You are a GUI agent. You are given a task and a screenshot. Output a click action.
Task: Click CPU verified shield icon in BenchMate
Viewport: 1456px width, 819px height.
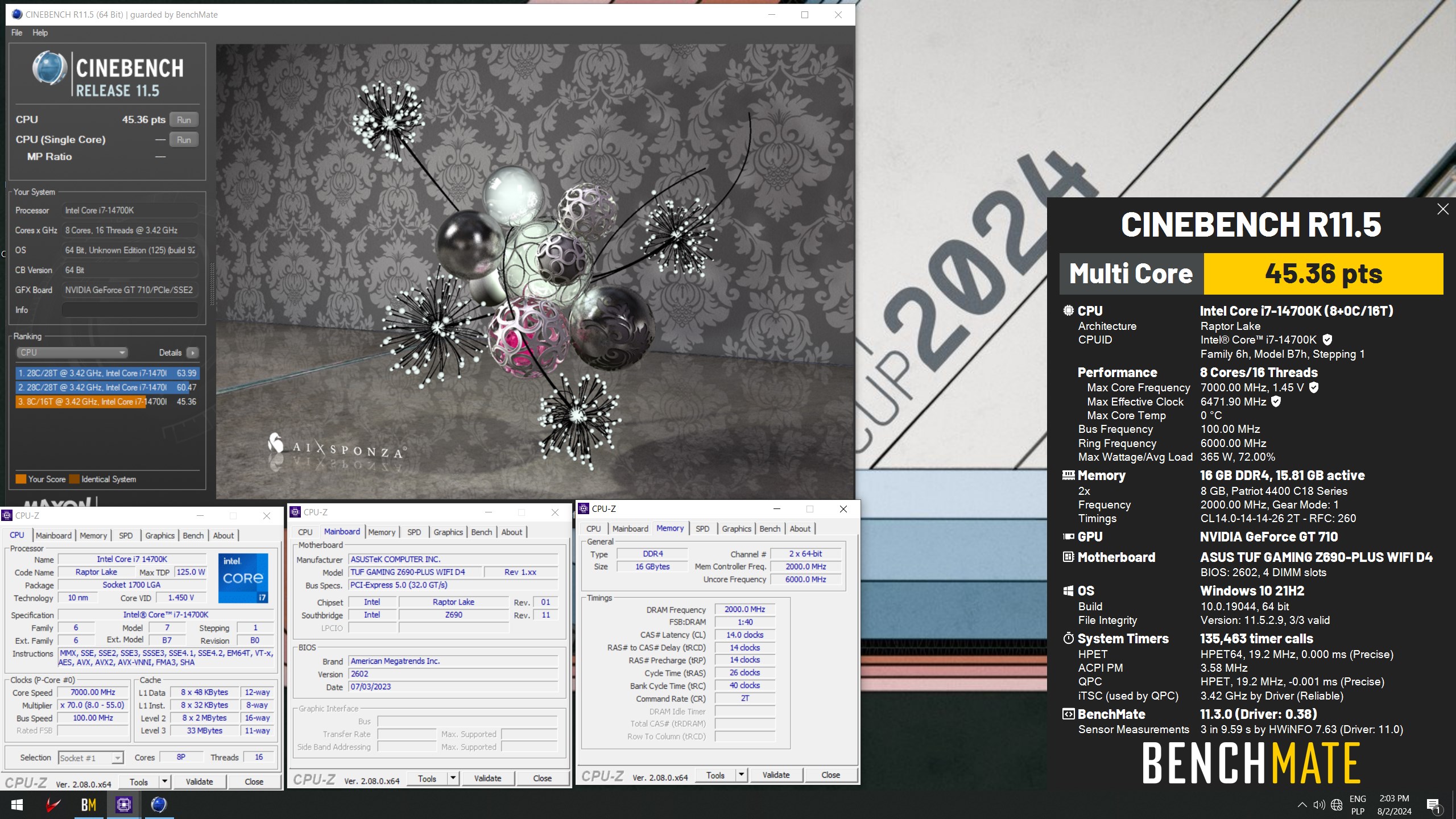(1327, 340)
